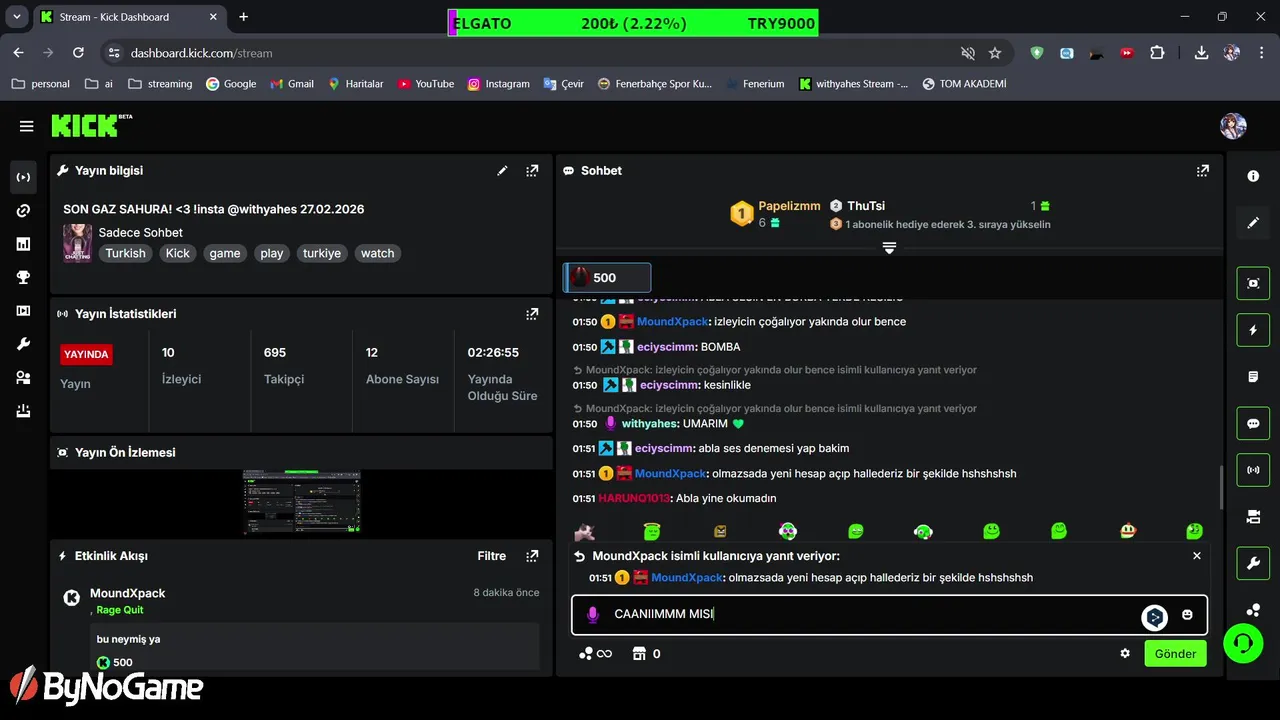This screenshot has width=1280, height=720.
Task: Open the Kick hamburger menu
Action: 27,126
